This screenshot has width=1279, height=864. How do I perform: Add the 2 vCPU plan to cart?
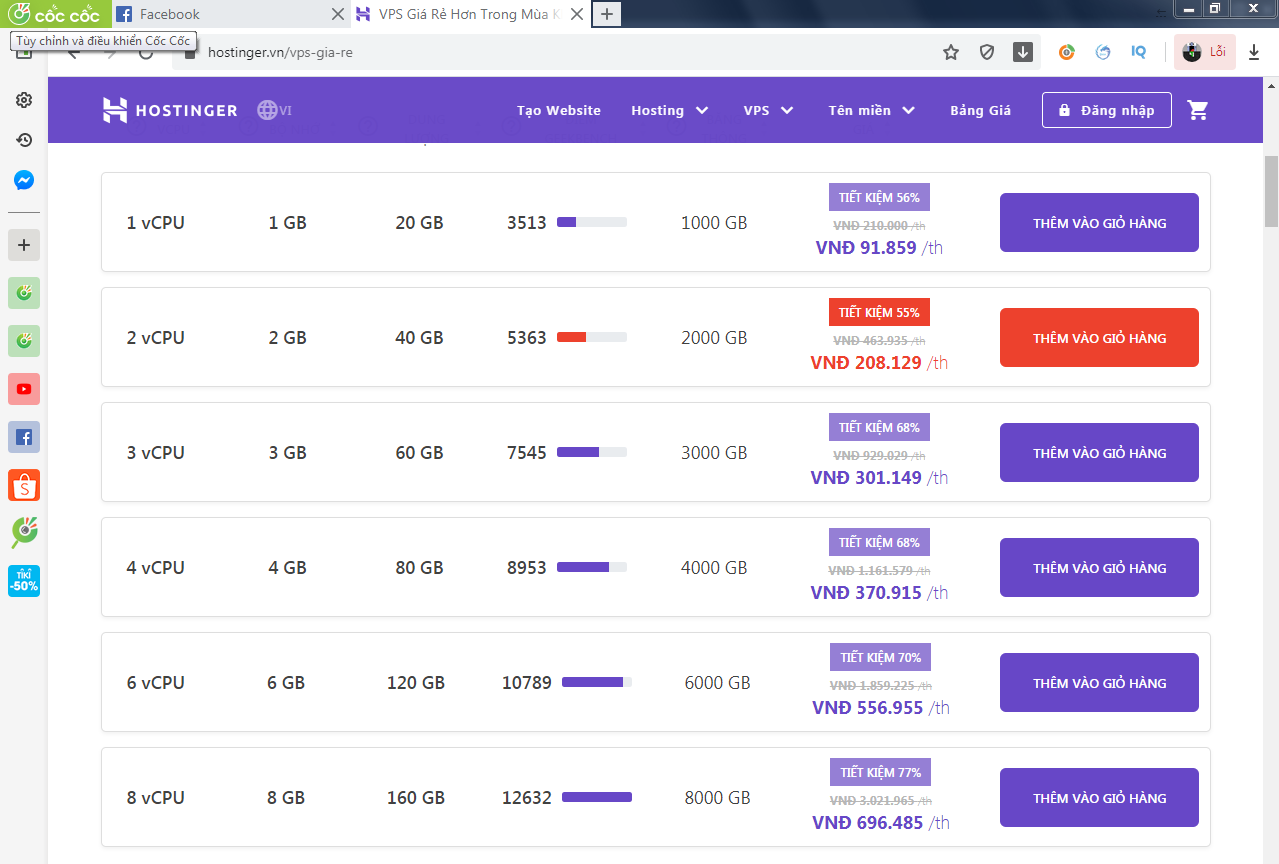(1099, 338)
